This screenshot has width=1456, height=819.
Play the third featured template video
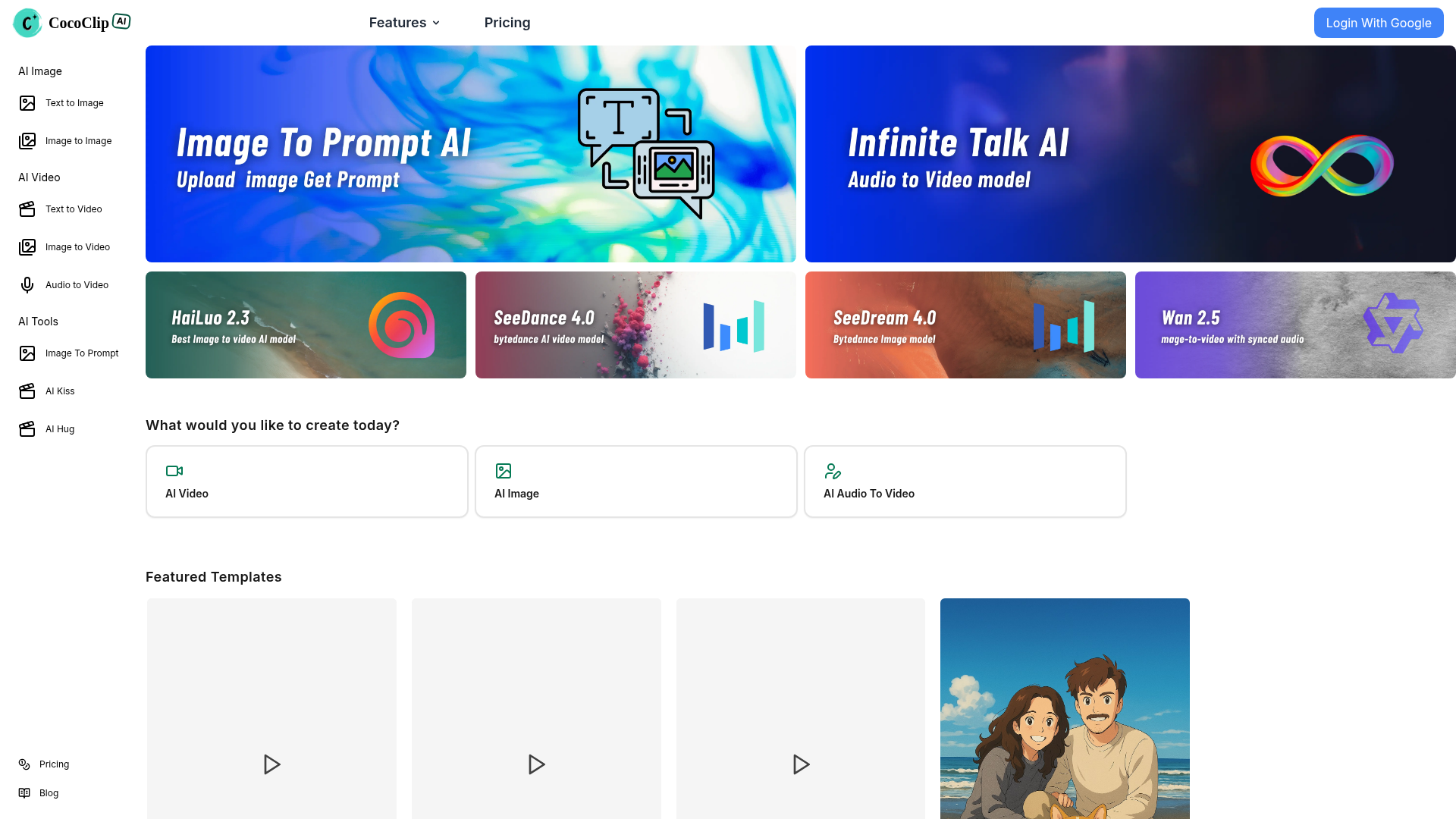pos(801,764)
